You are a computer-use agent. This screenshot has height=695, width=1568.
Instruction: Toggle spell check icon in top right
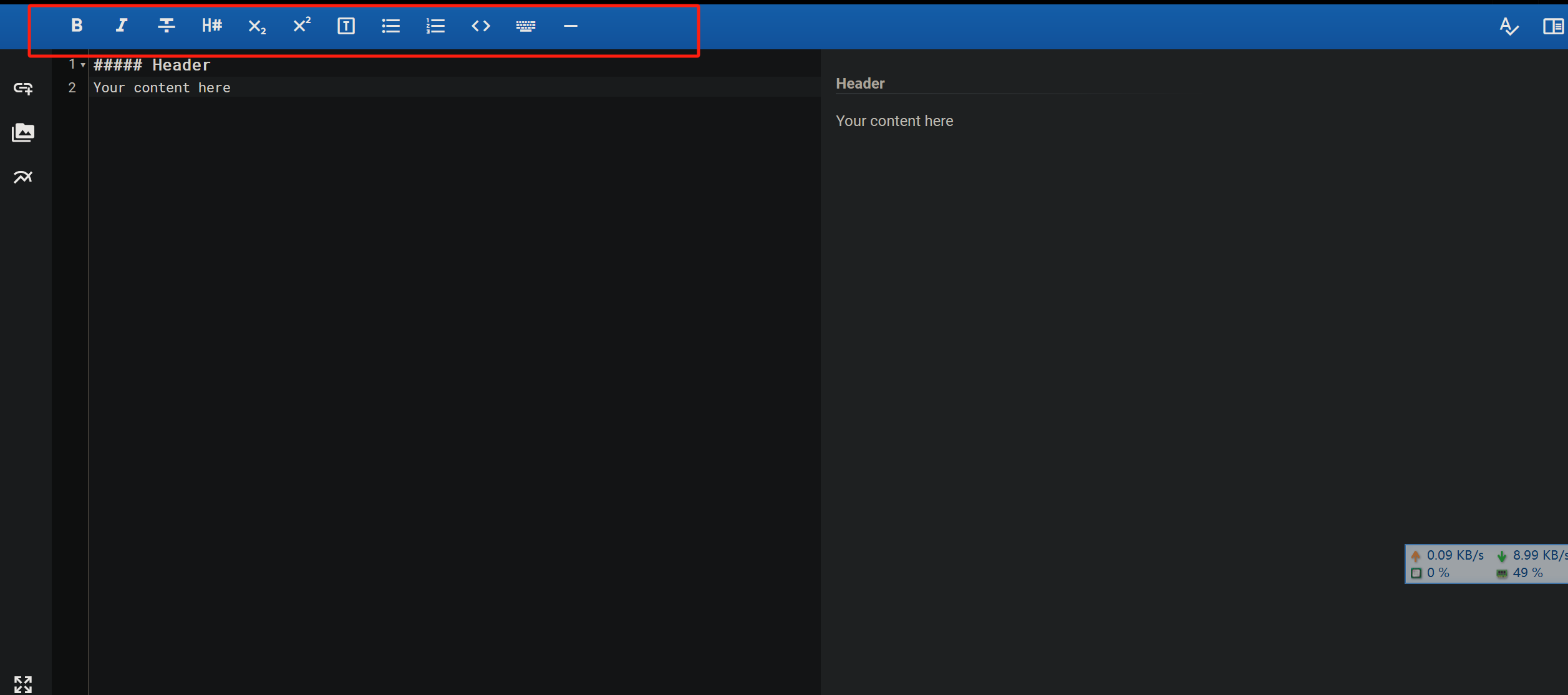click(x=1508, y=26)
